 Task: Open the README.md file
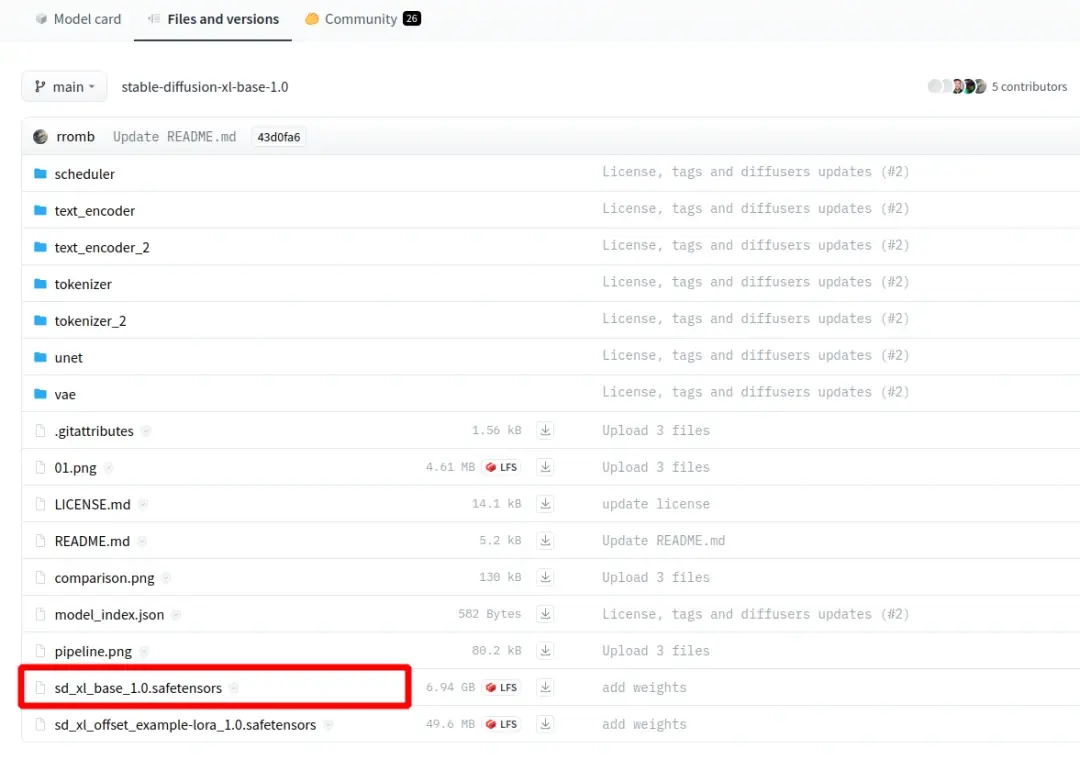coord(92,541)
